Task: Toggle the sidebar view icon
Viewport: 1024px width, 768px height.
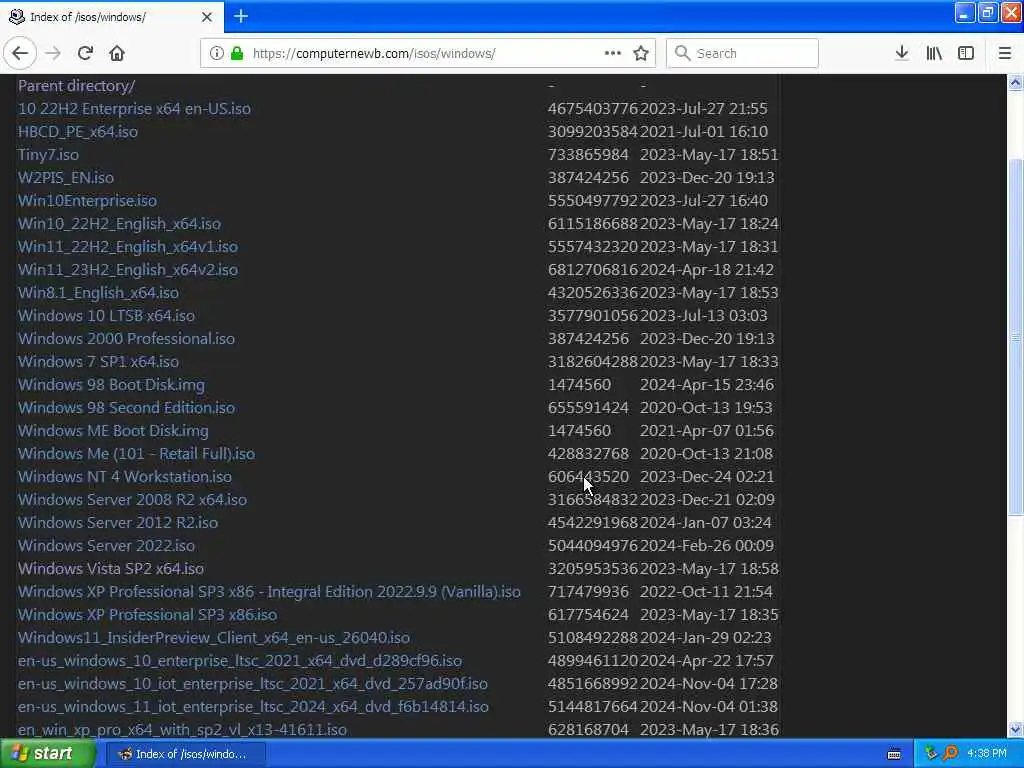Action: pyautogui.click(x=966, y=54)
